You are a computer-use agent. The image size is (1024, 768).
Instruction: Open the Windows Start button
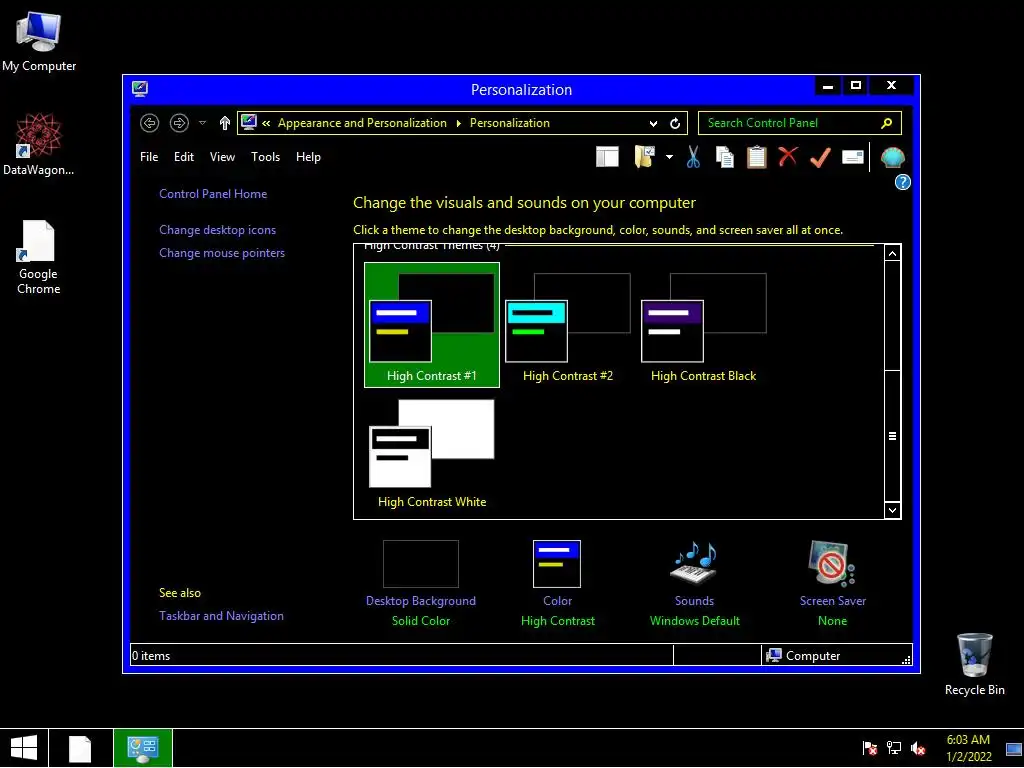click(x=24, y=748)
